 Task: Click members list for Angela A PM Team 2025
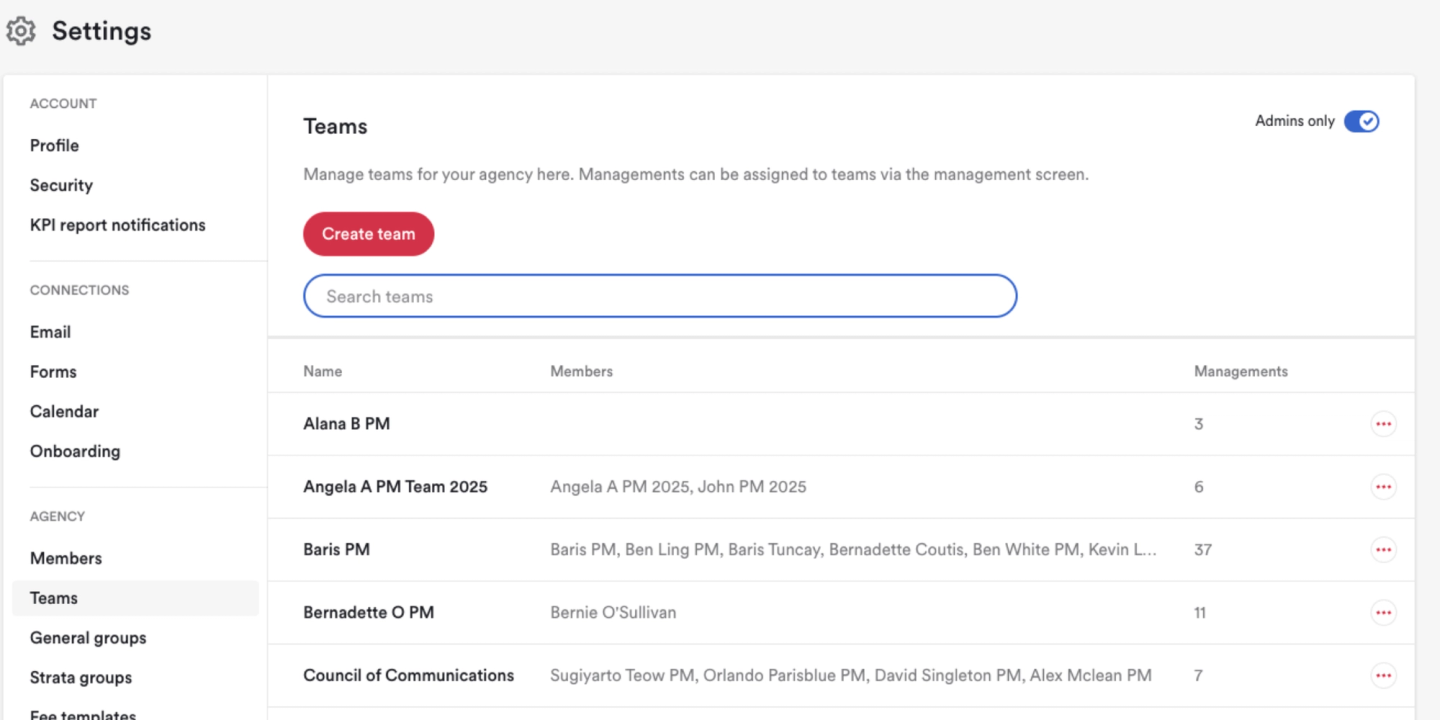[x=678, y=487]
